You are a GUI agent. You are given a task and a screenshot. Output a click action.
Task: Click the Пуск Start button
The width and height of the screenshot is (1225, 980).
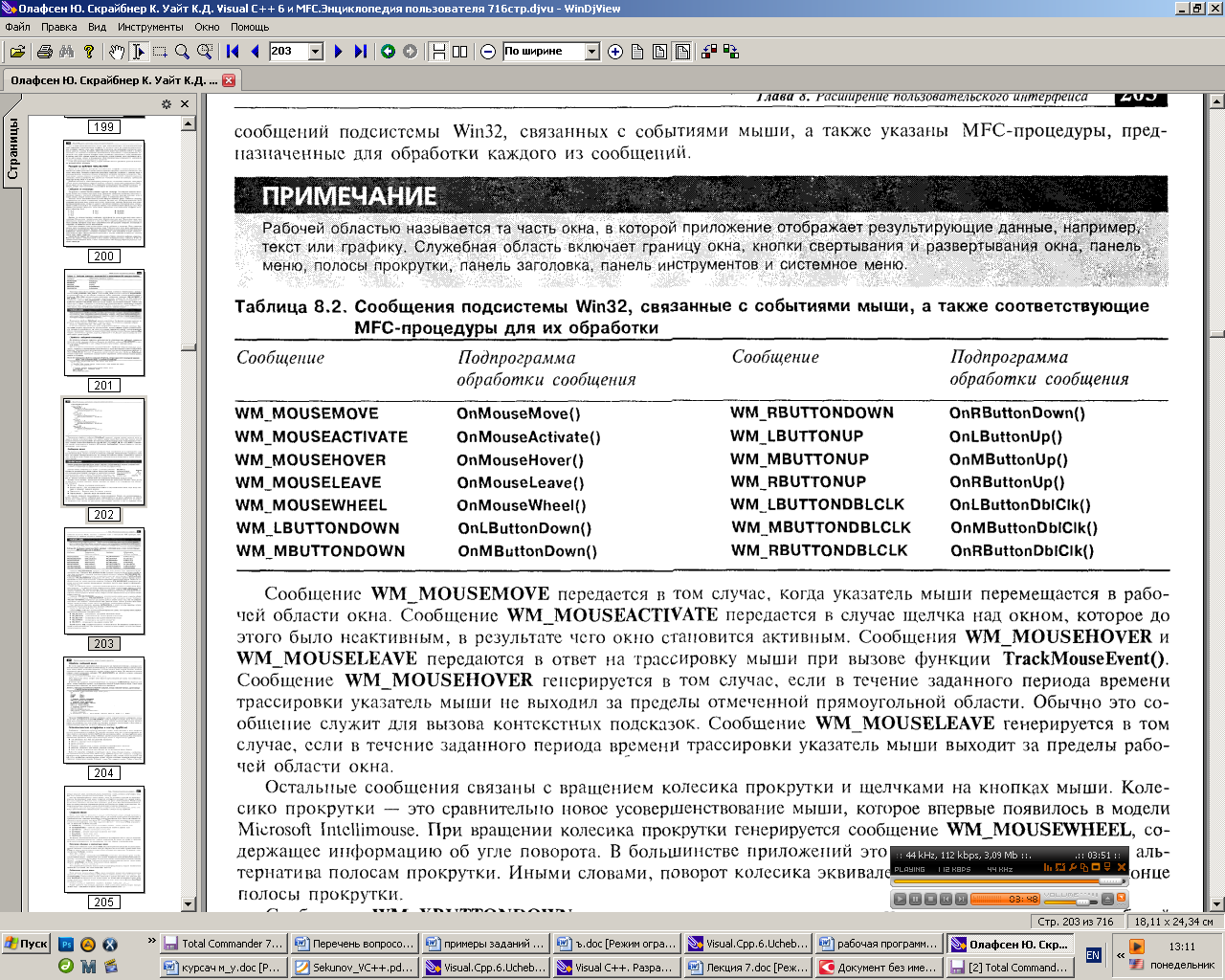[26, 944]
